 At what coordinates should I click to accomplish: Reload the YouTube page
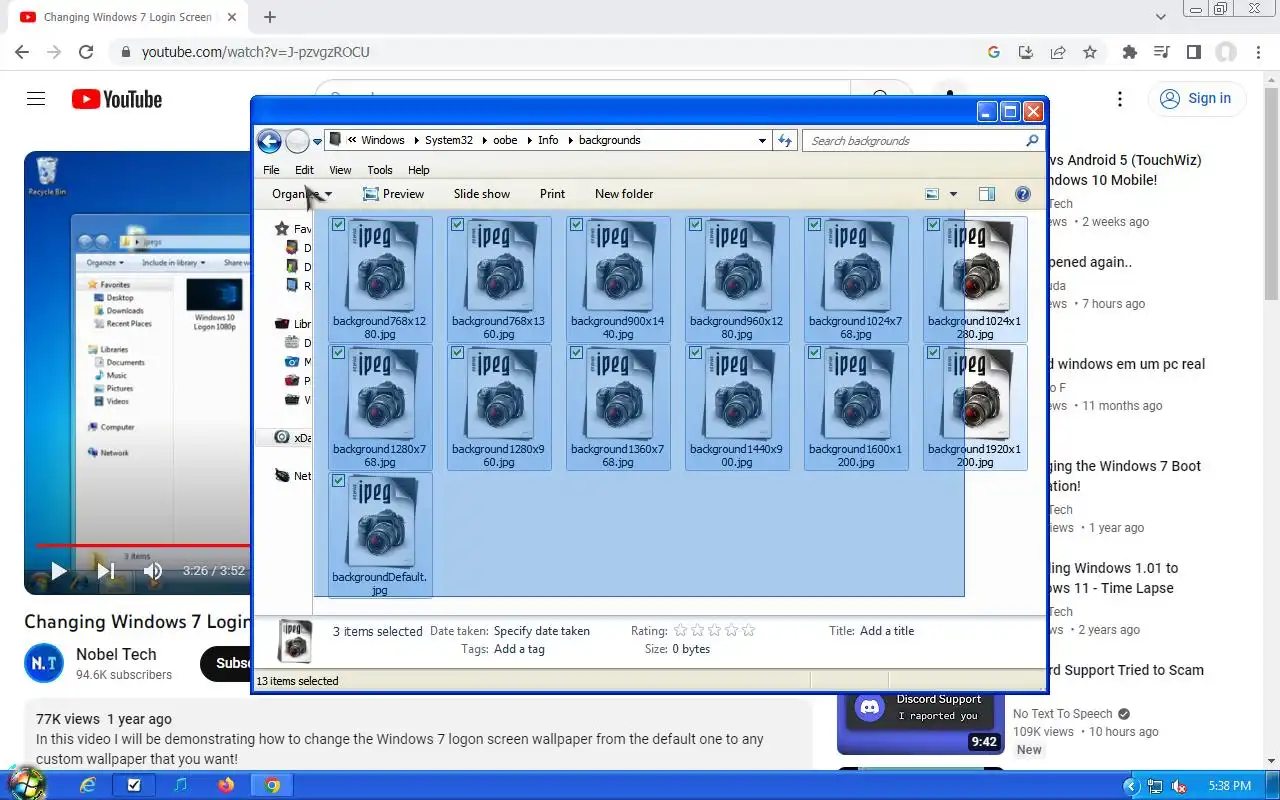coord(86,52)
